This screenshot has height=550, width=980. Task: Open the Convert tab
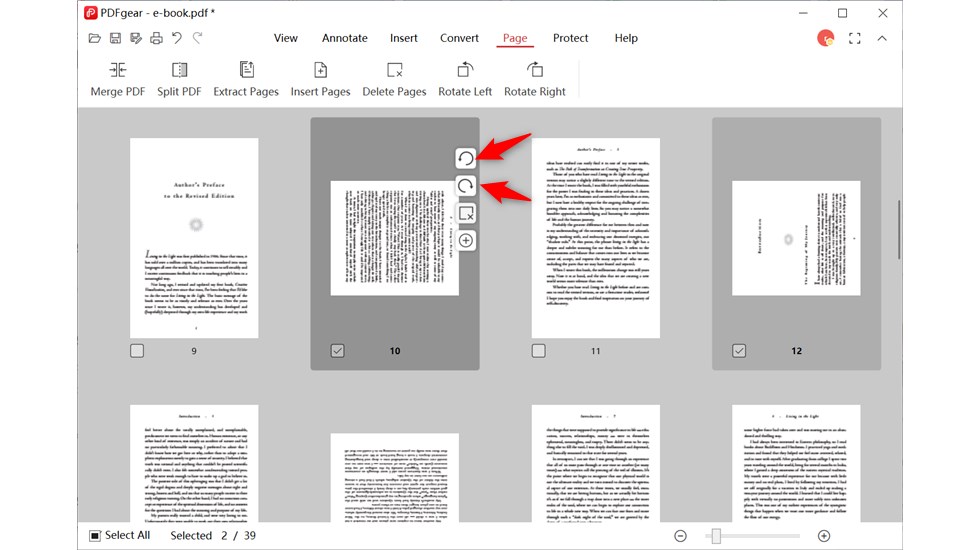click(x=459, y=38)
